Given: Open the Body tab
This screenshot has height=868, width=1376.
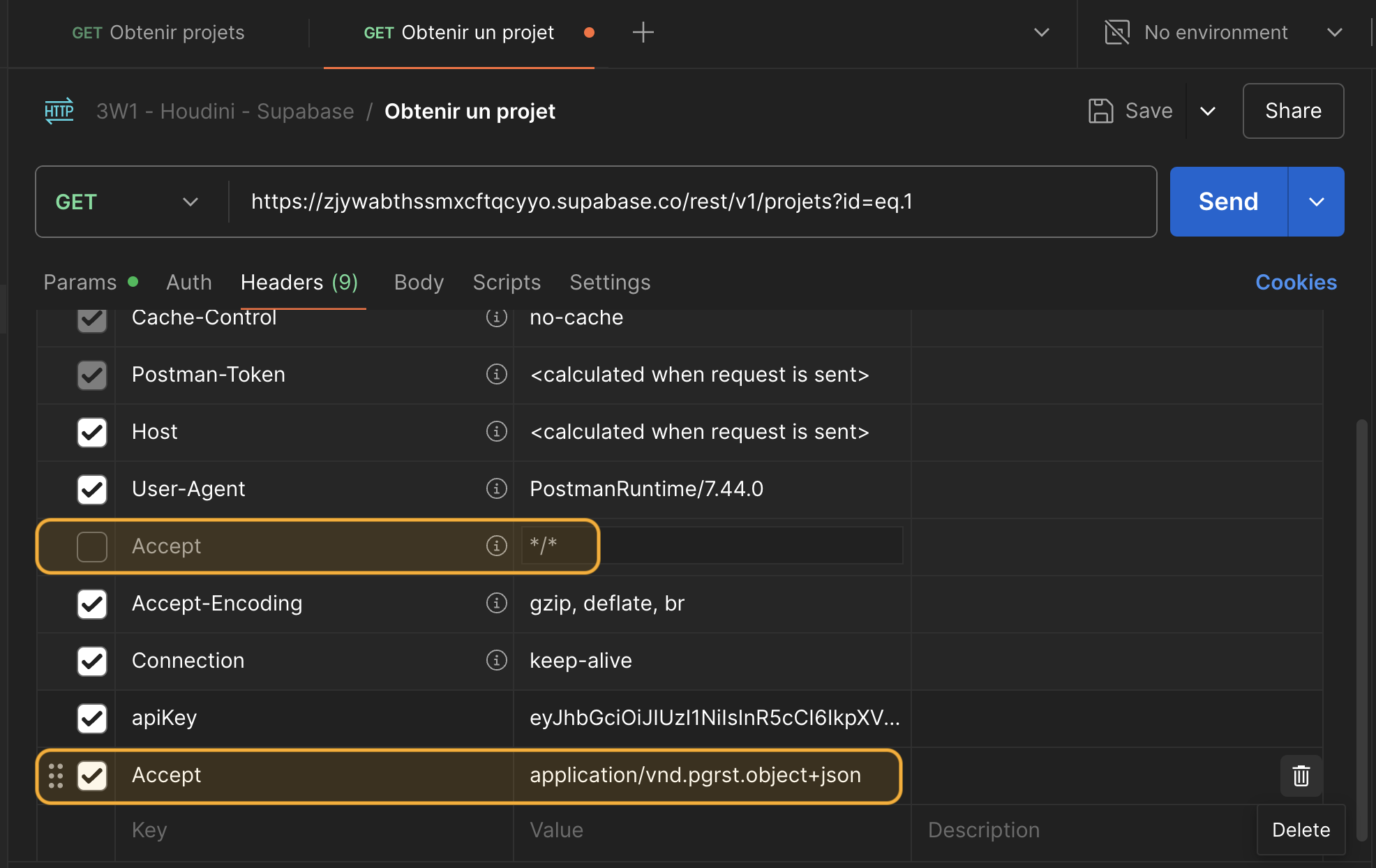Looking at the screenshot, I should (419, 282).
